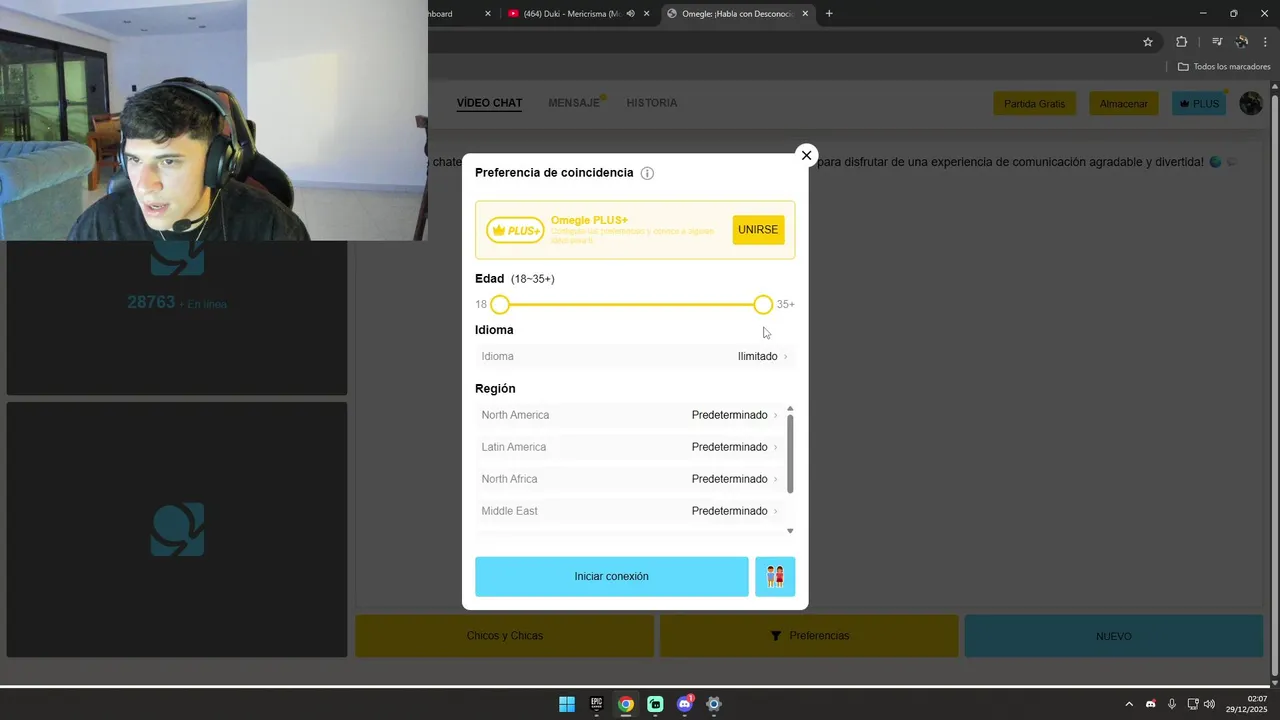Open the network status tray icon

pos(1193,704)
